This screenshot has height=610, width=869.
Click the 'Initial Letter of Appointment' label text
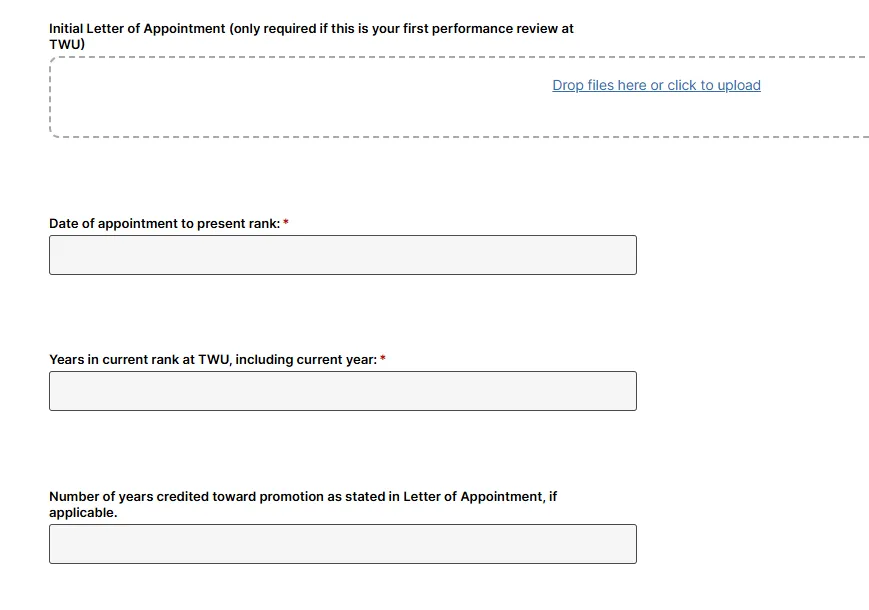[138, 29]
